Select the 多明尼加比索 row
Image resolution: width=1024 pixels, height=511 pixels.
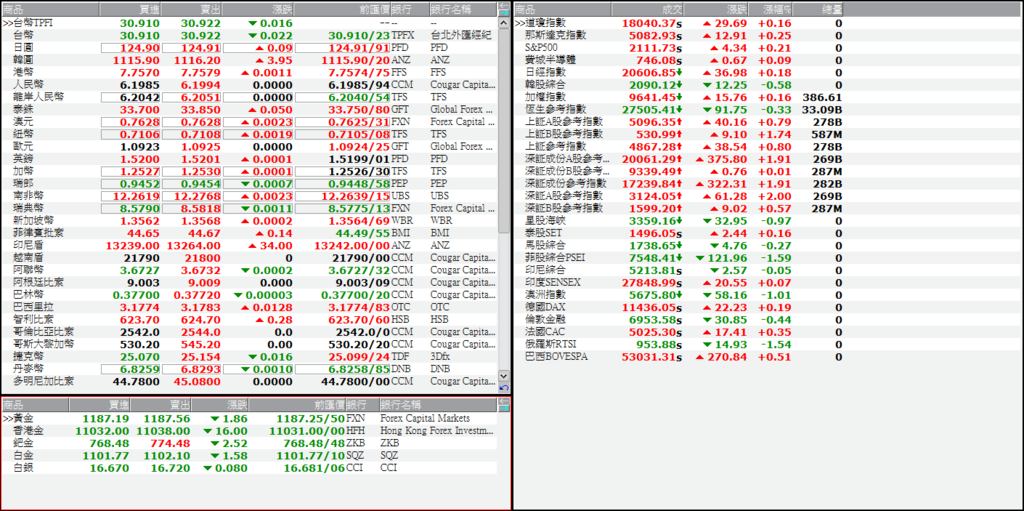click(x=249, y=381)
